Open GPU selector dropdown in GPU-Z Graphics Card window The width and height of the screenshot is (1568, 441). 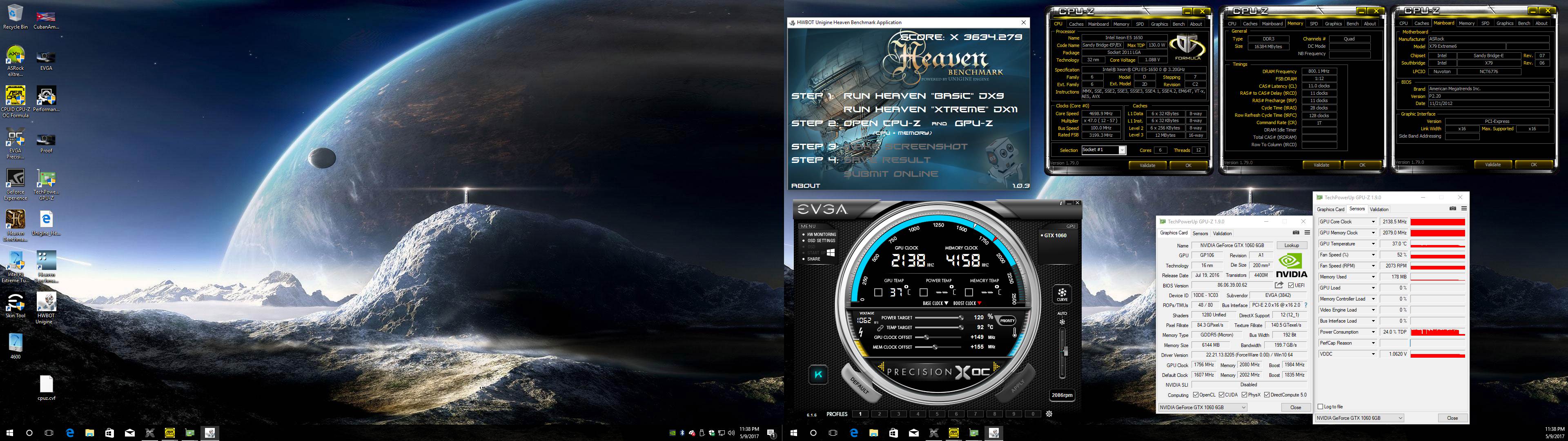(1202, 408)
